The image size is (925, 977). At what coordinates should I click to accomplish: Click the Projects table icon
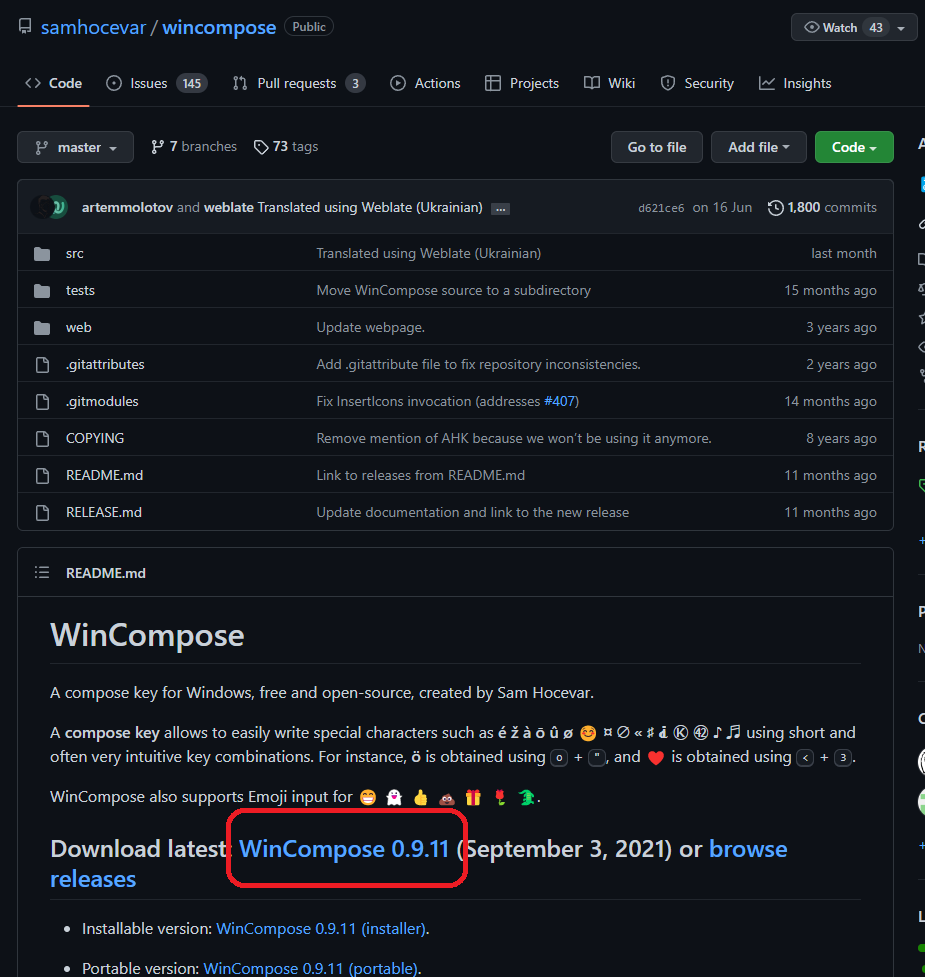point(493,83)
